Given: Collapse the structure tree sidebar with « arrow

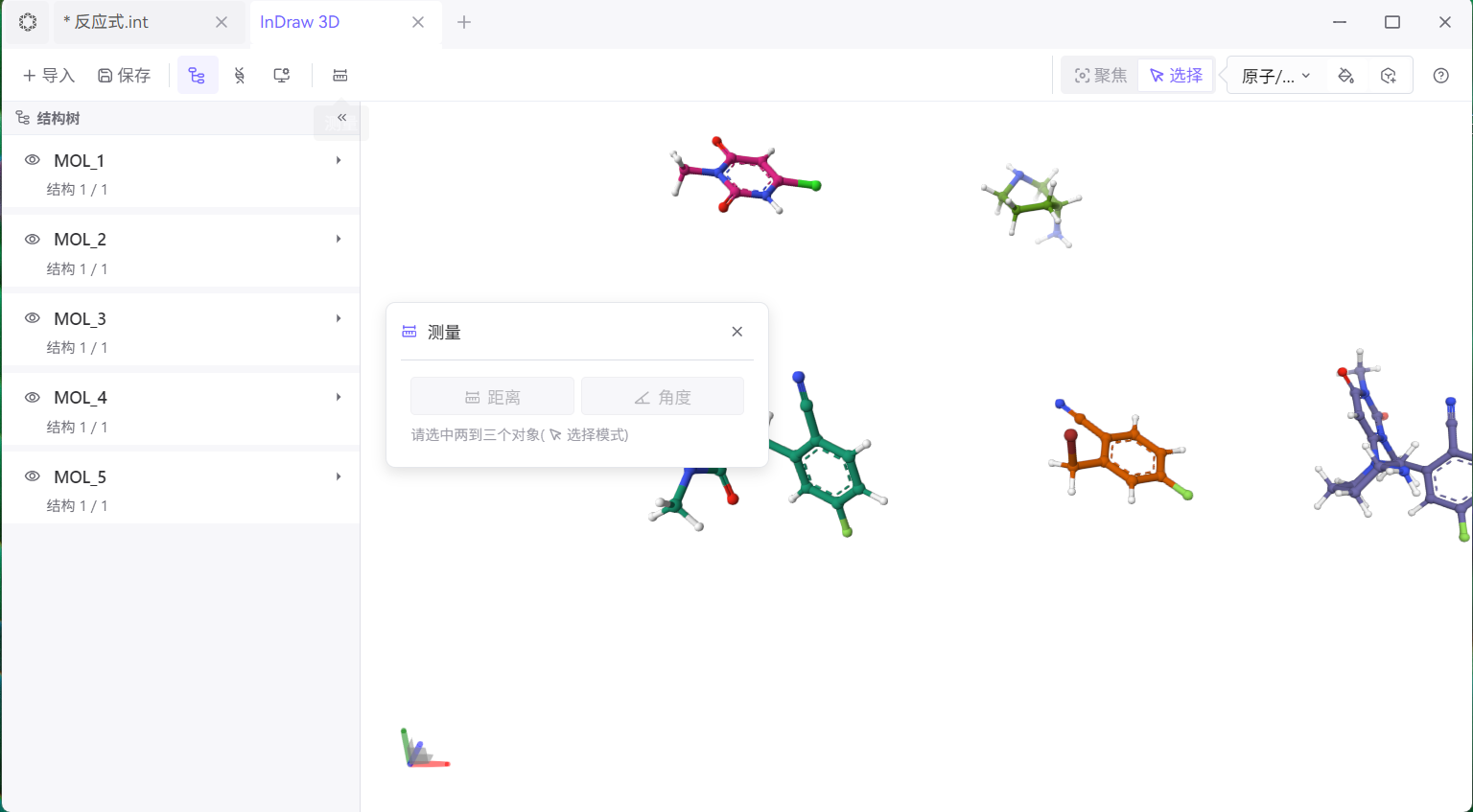Looking at the screenshot, I should click(340, 117).
